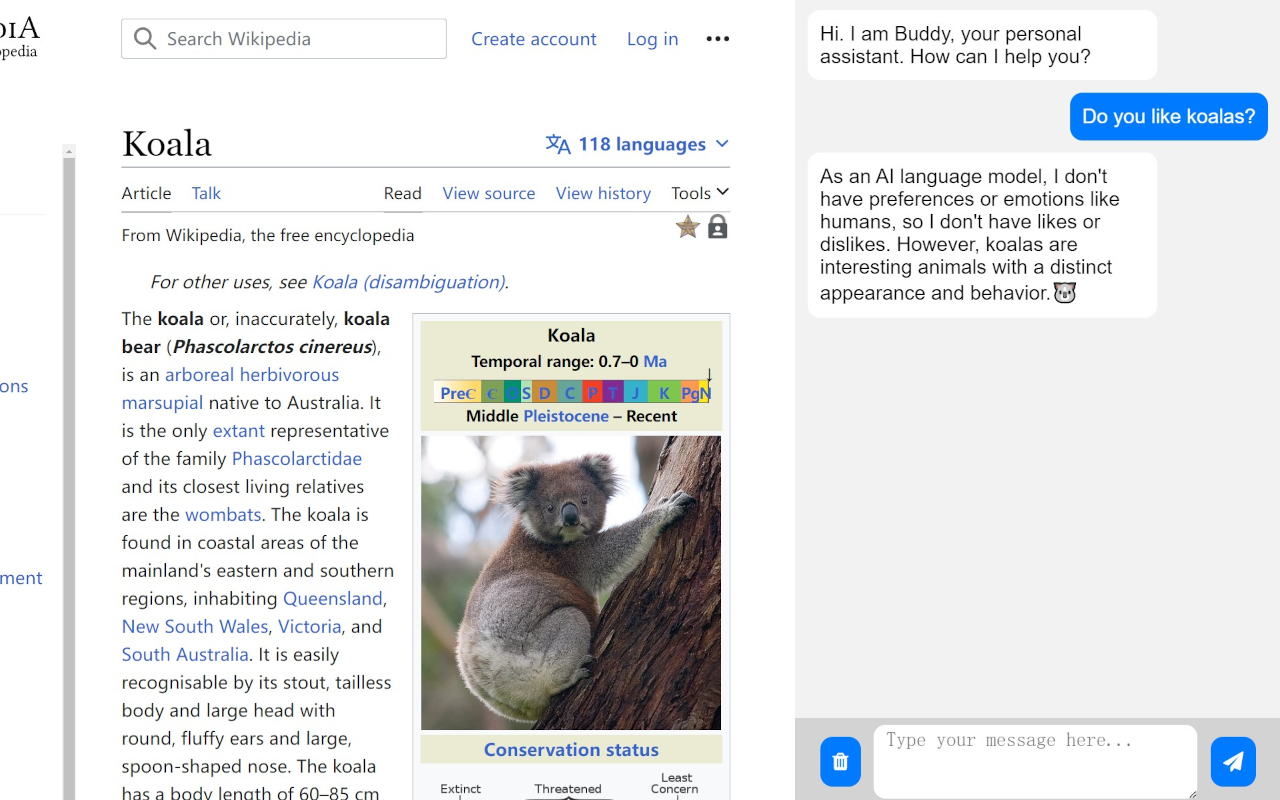This screenshot has width=1280, height=800.
Task: Select the View source tab
Action: [x=489, y=192]
